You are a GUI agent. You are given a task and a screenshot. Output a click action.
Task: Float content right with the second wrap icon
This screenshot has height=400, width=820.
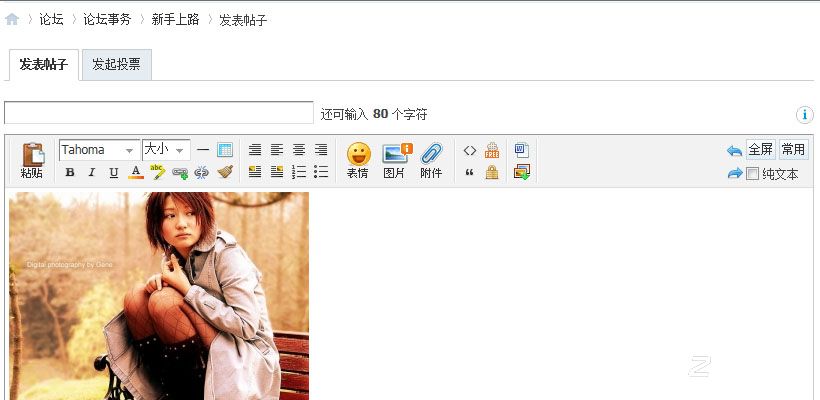(277, 172)
